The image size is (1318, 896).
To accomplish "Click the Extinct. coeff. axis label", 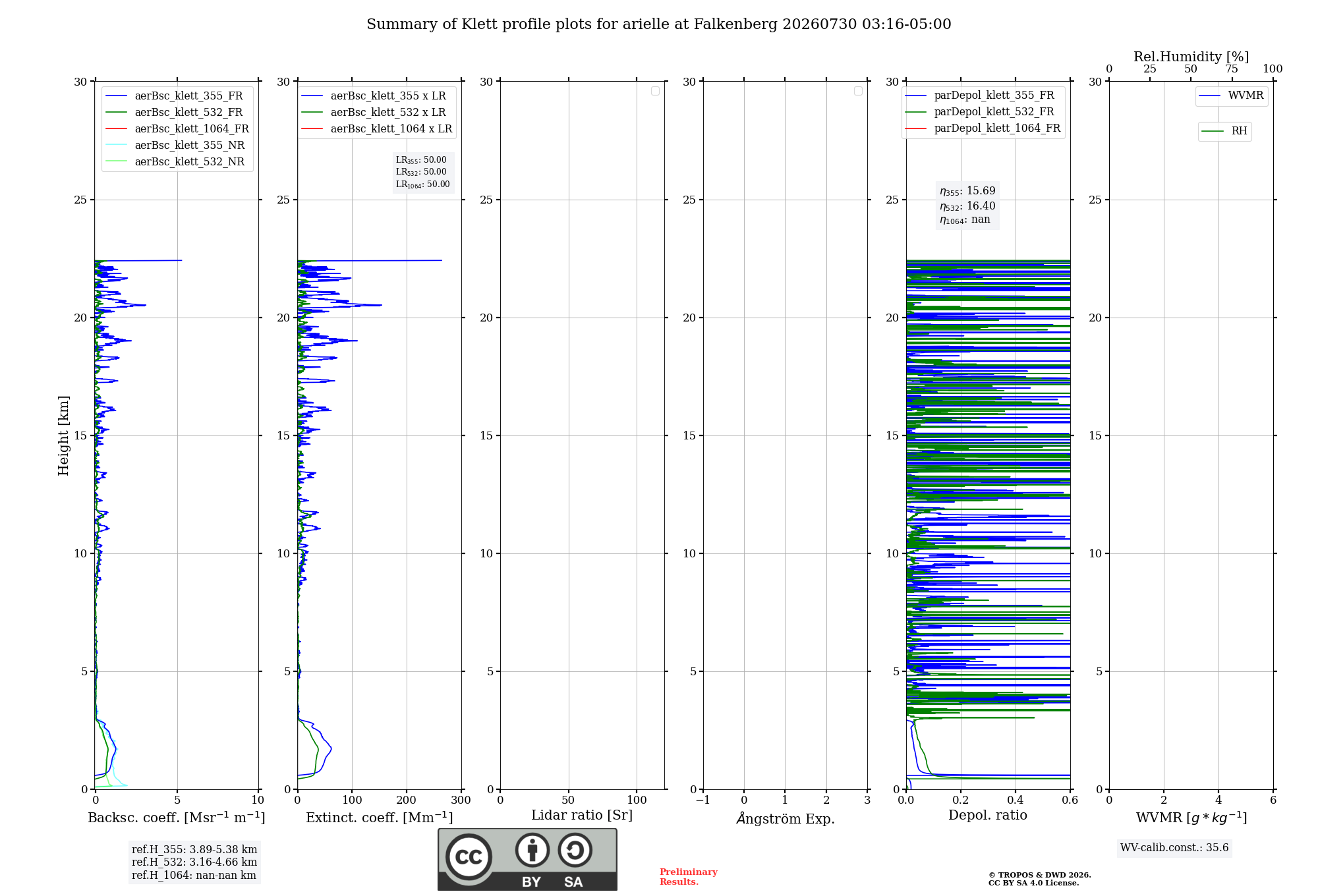I will 380,818.
